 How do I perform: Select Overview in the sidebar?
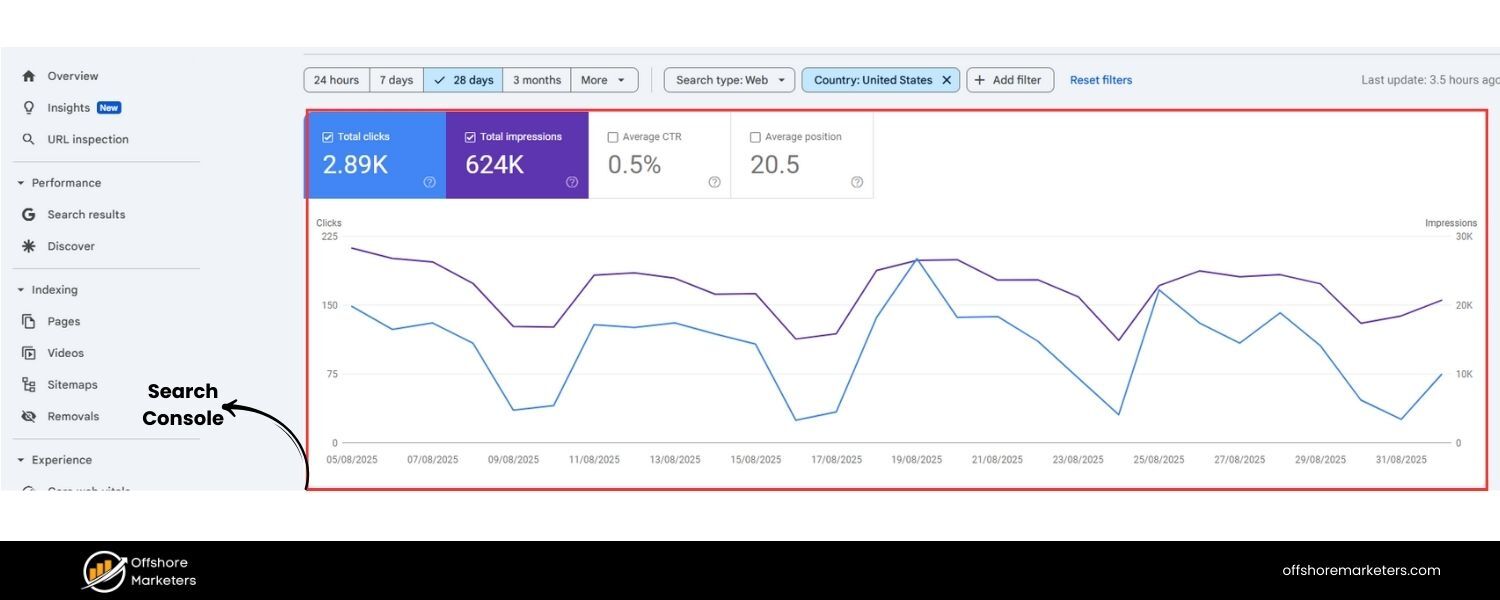point(72,75)
